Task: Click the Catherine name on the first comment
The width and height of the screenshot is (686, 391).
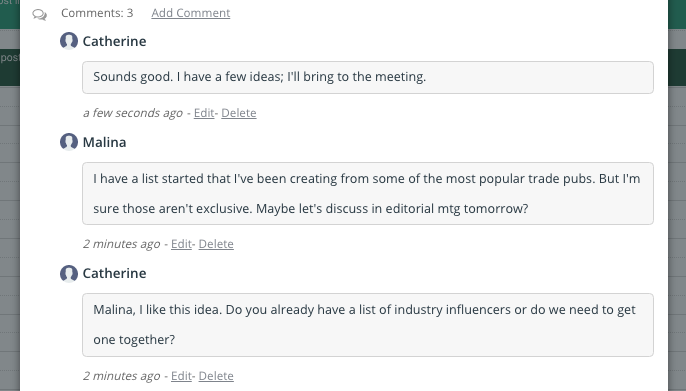Action: click(114, 41)
